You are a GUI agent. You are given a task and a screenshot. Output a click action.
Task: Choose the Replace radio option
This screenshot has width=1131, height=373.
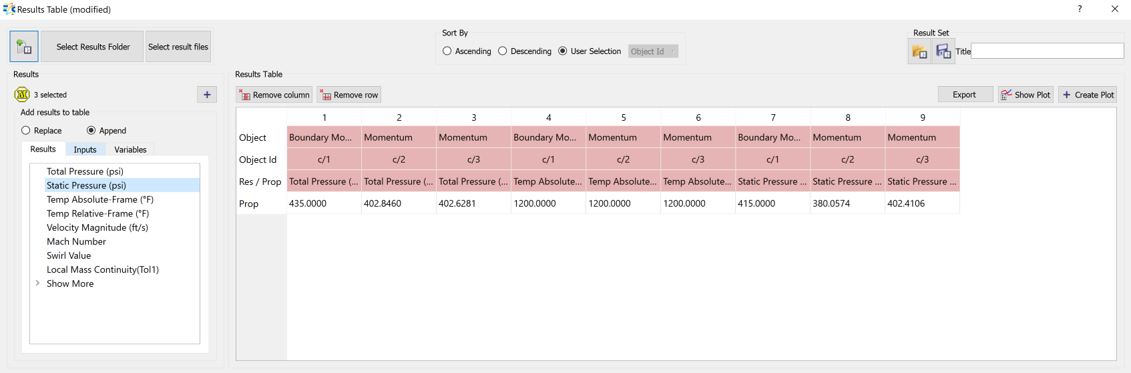(x=42, y=131)
